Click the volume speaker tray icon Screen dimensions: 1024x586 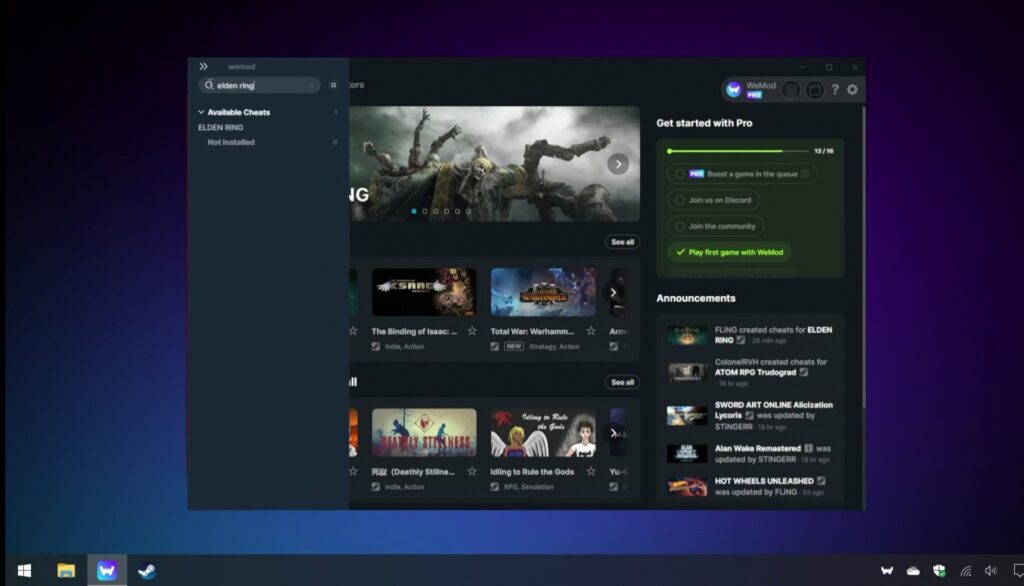[x=991, y=570]
